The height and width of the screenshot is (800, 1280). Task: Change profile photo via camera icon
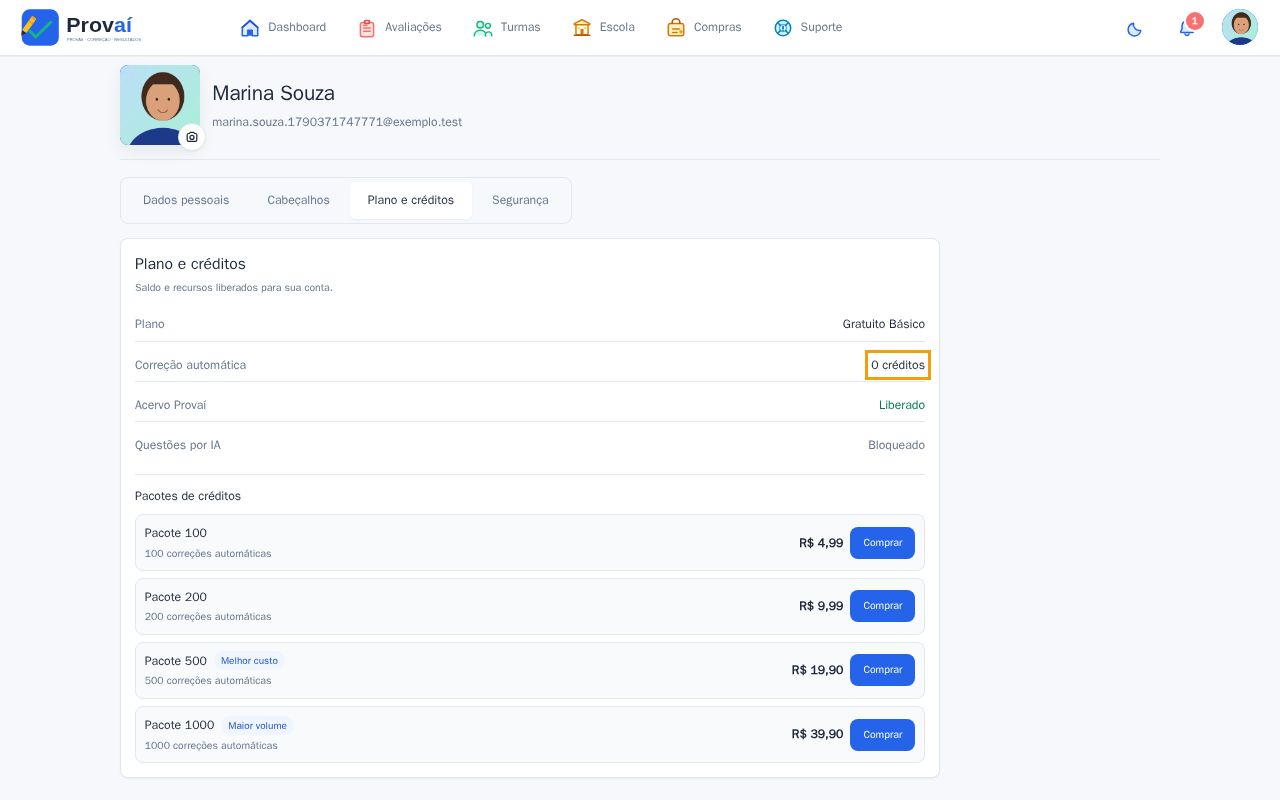pyautogui.click(x=192, y=137)
